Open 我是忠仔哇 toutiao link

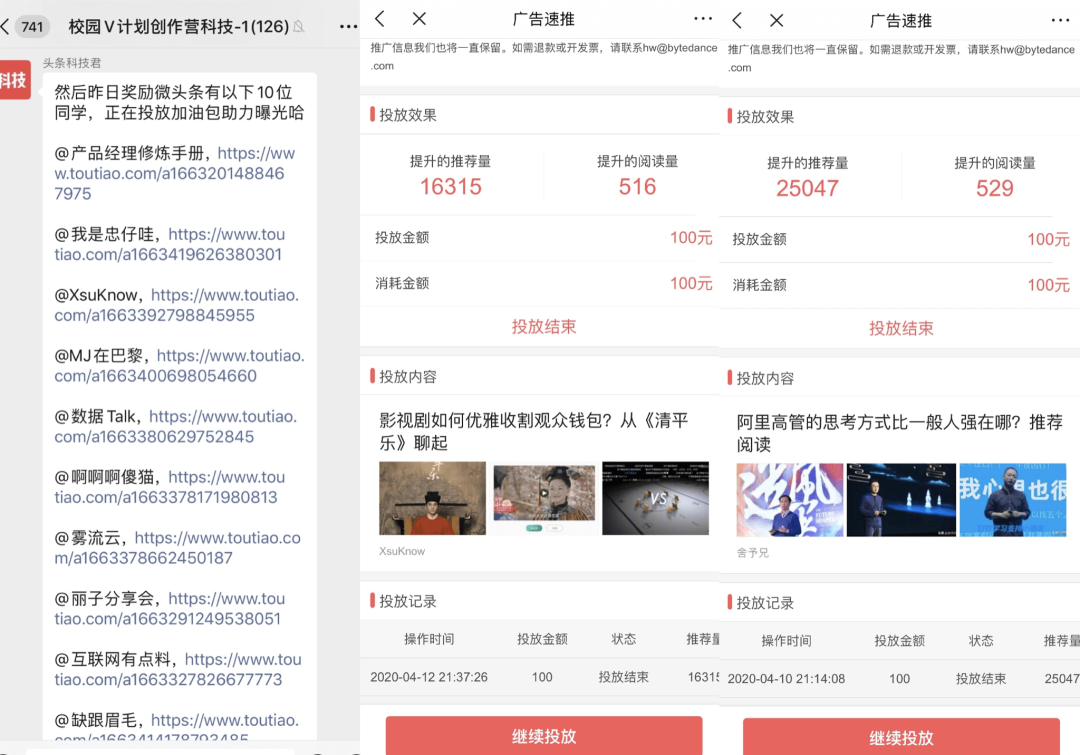[169, 244]
